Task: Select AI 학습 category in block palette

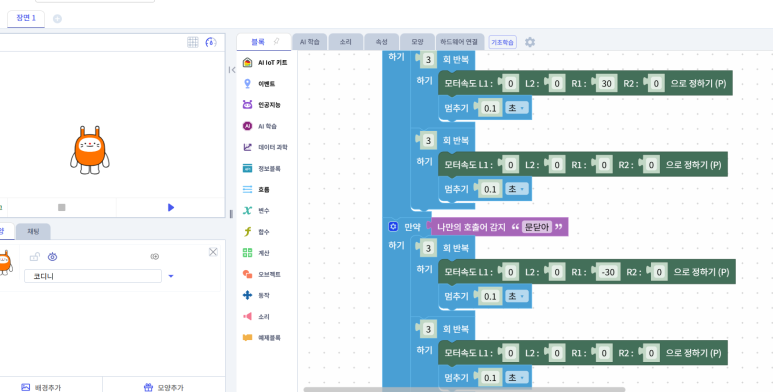Action: 260,126
